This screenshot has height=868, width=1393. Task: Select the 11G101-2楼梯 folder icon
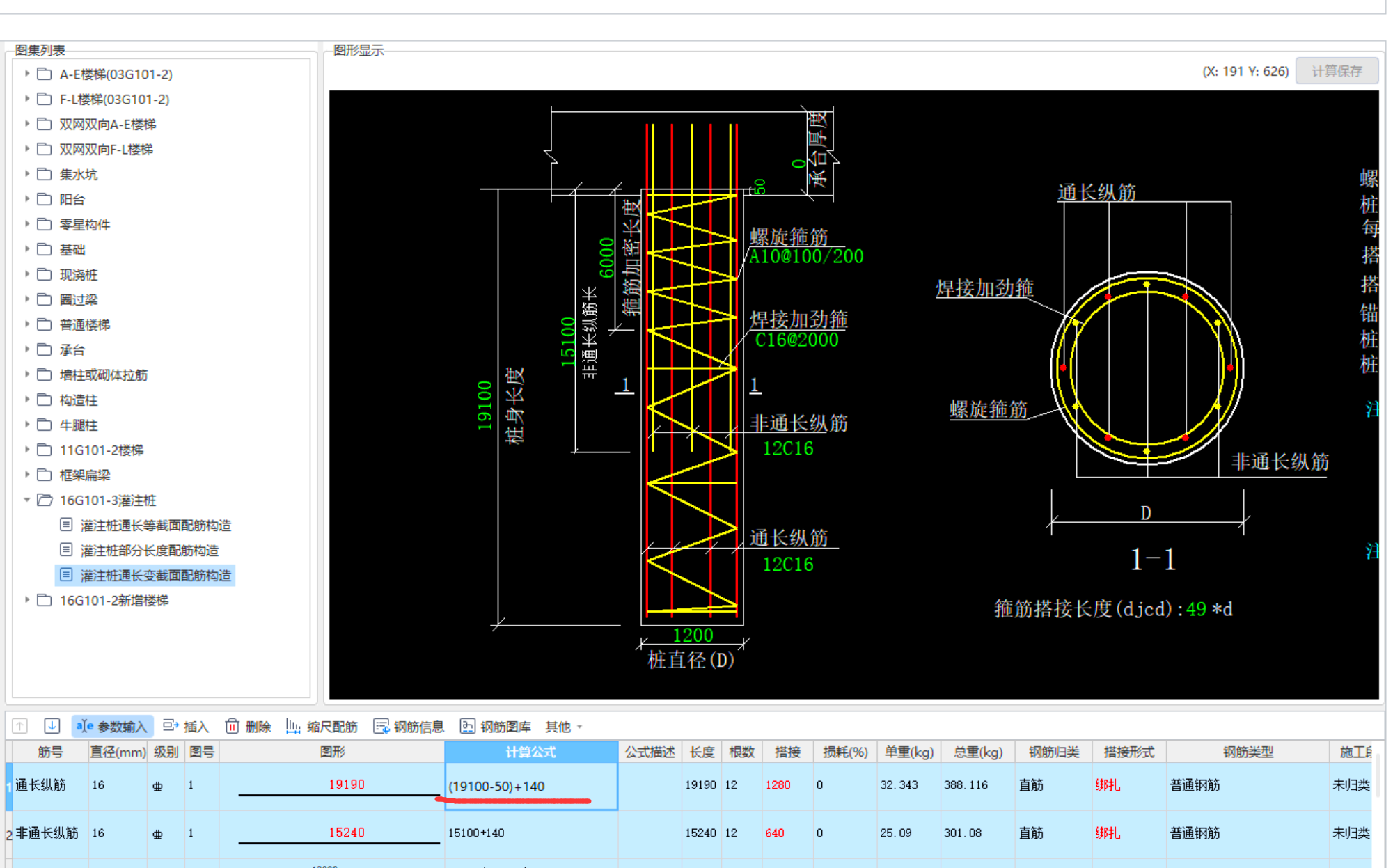point(45,450)
